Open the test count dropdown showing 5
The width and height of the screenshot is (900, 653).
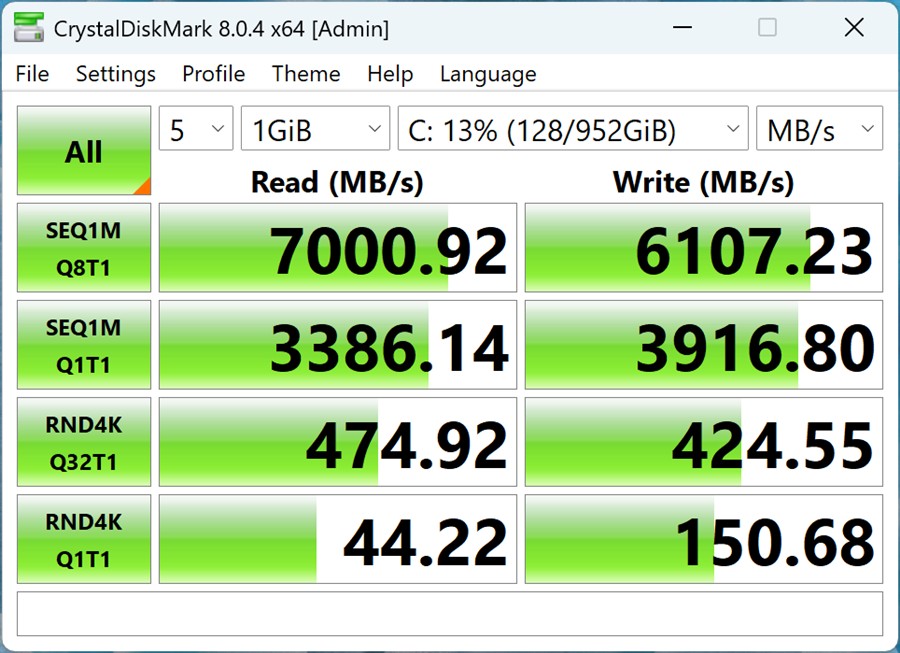[196, 130]
